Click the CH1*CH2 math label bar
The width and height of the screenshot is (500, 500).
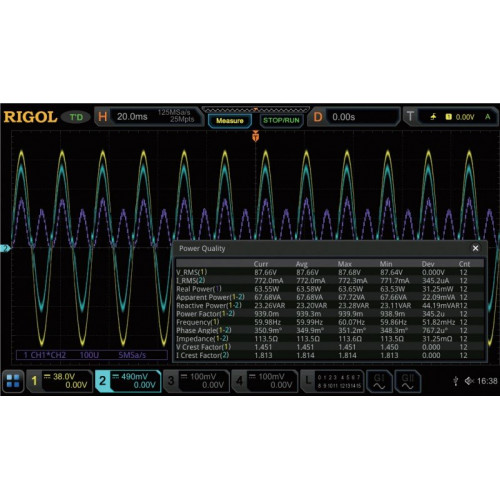pyautogui.click(x=92, y=355)
